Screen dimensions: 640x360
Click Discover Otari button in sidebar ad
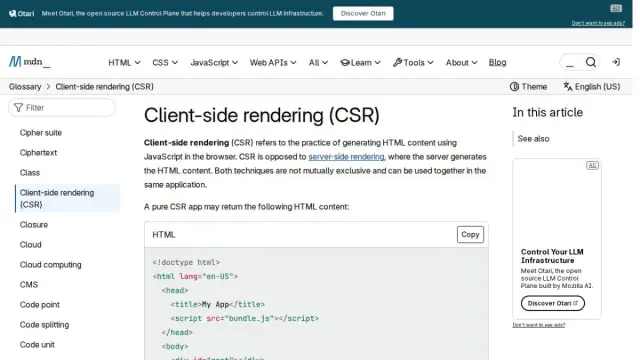click(553, 303)
